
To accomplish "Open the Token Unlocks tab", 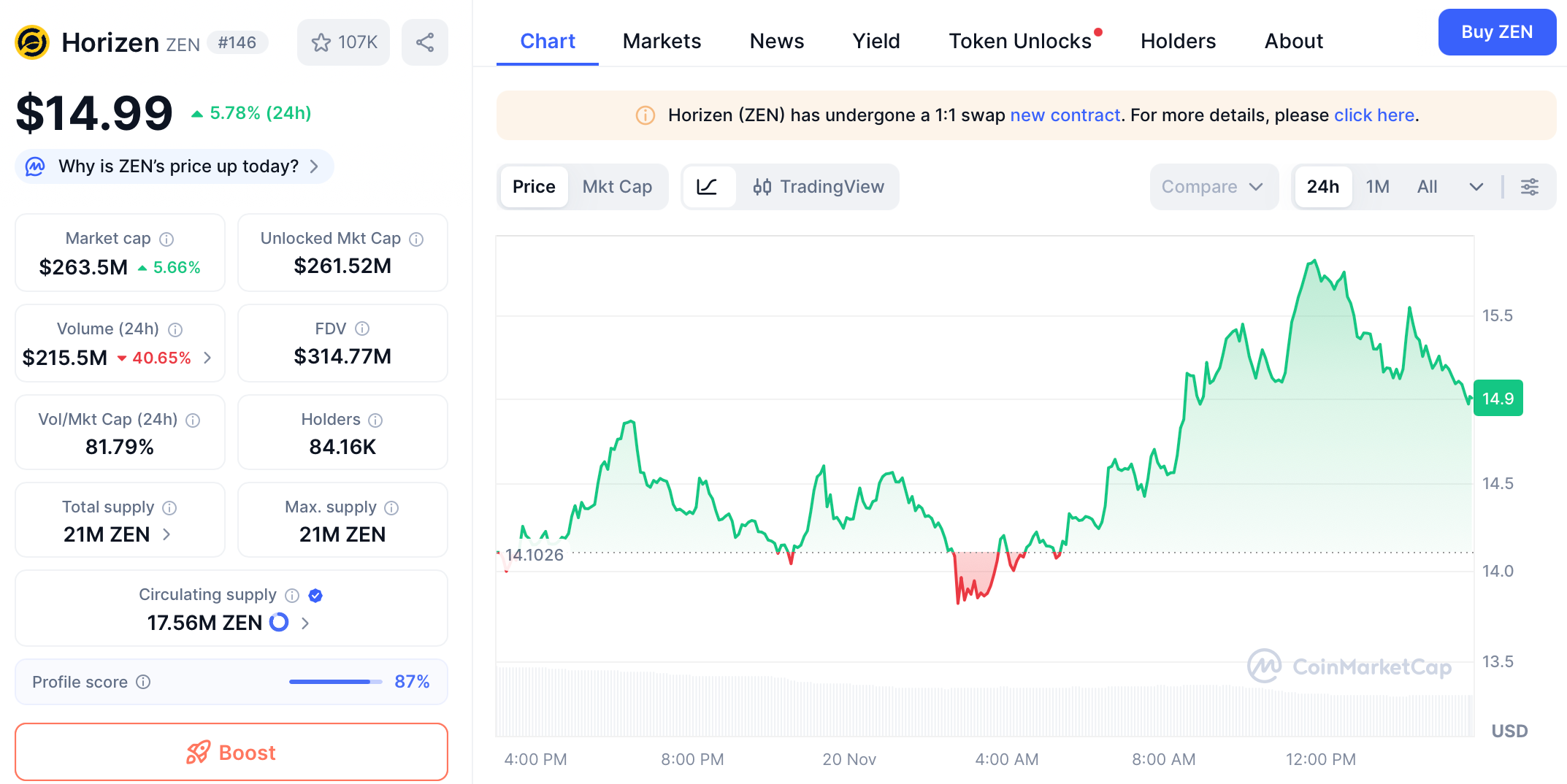I will tap(1019, 41).
